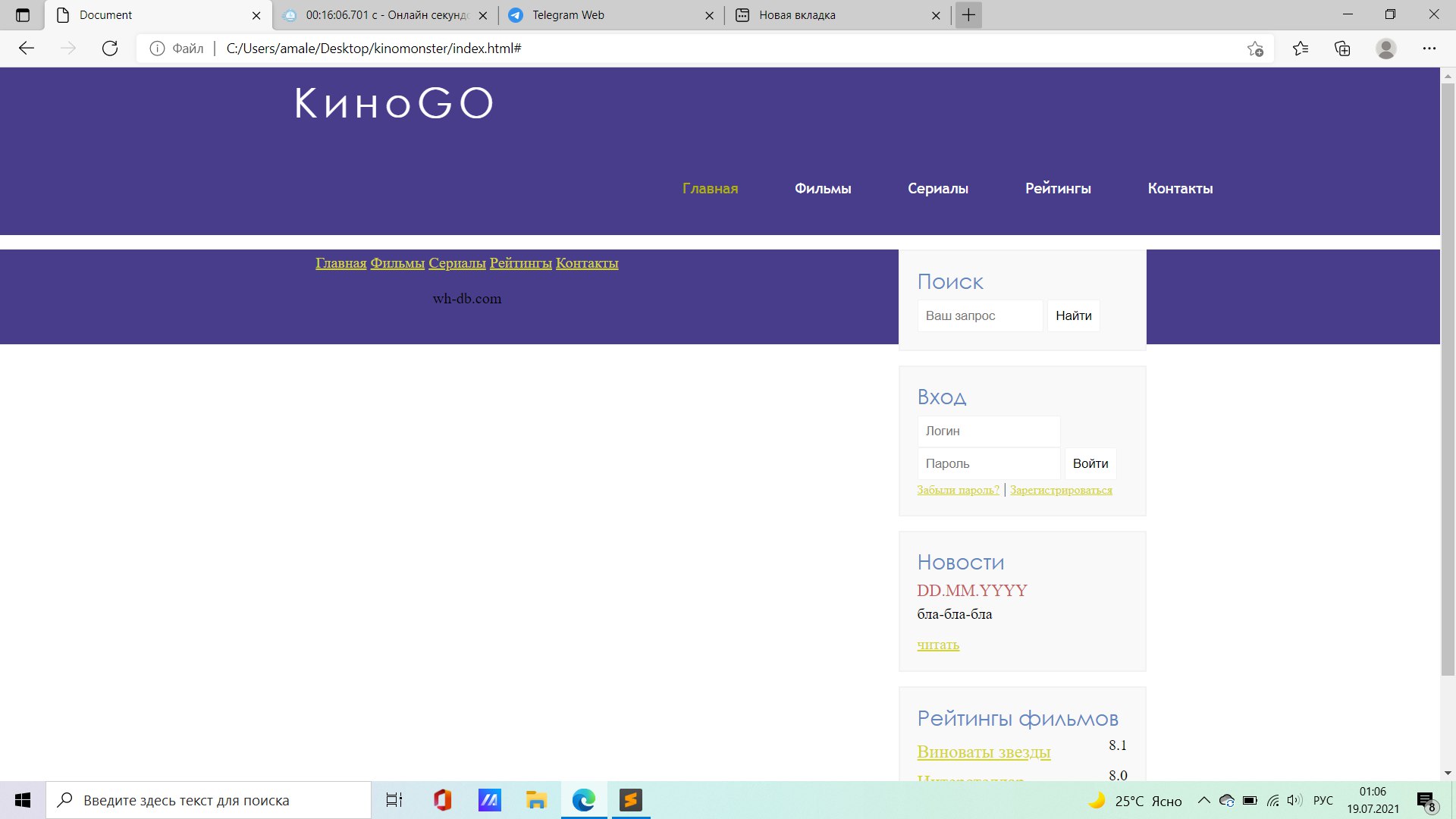Viewport: 1456px width, 819px height.
Task: Open Рейтинги in the top navigation
Action: coord(1058,189)
